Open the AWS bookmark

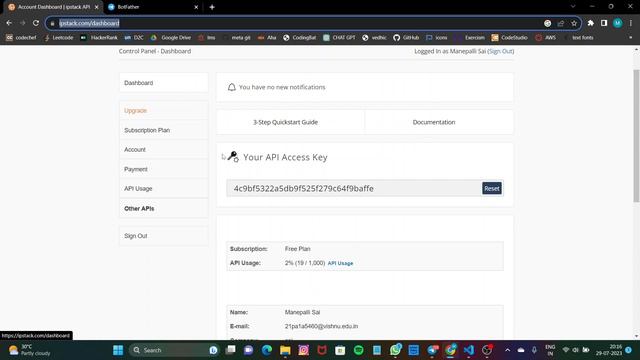(546, 38)
